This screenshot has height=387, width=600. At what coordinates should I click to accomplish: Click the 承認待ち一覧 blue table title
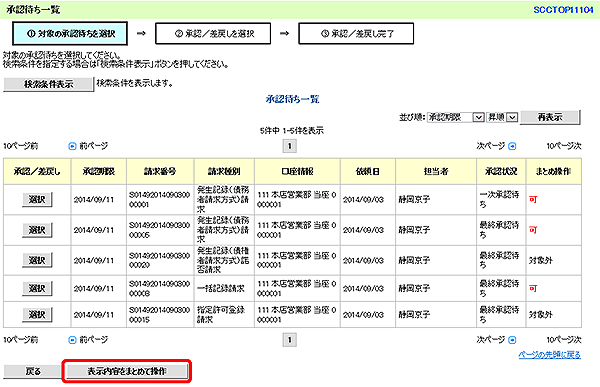(292, 100)
